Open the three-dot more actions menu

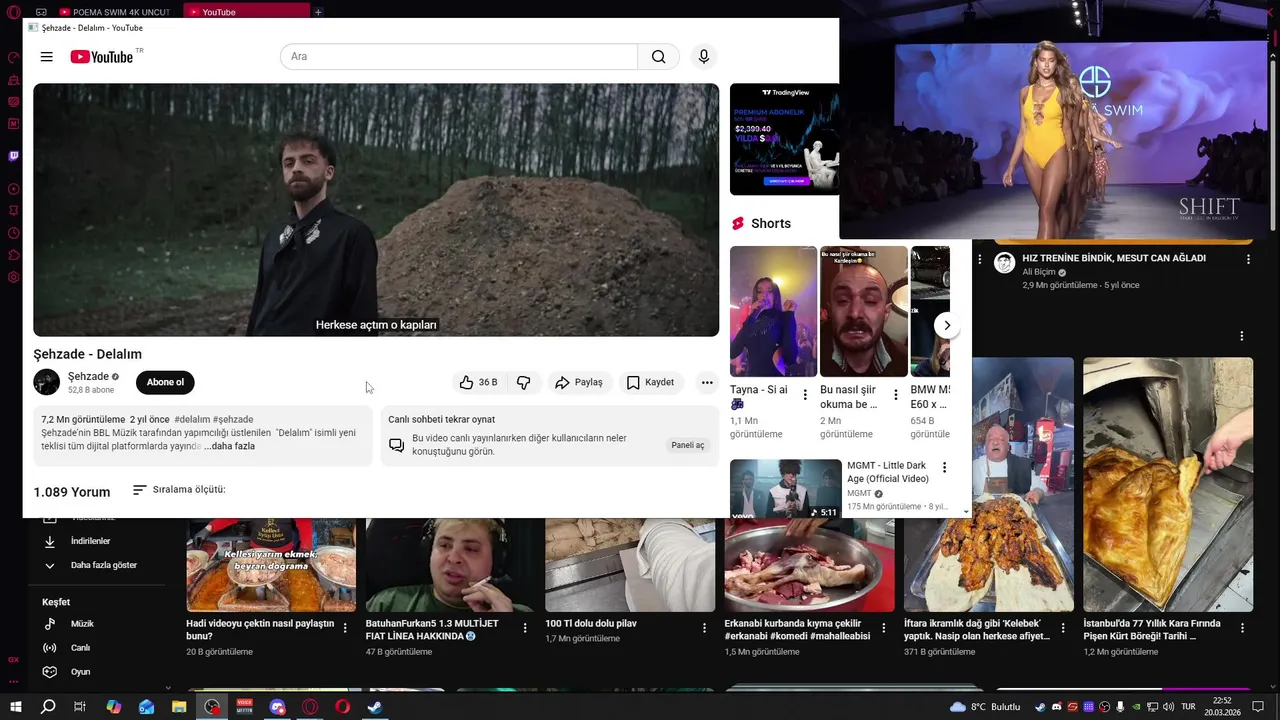click(x=707, y=382)
